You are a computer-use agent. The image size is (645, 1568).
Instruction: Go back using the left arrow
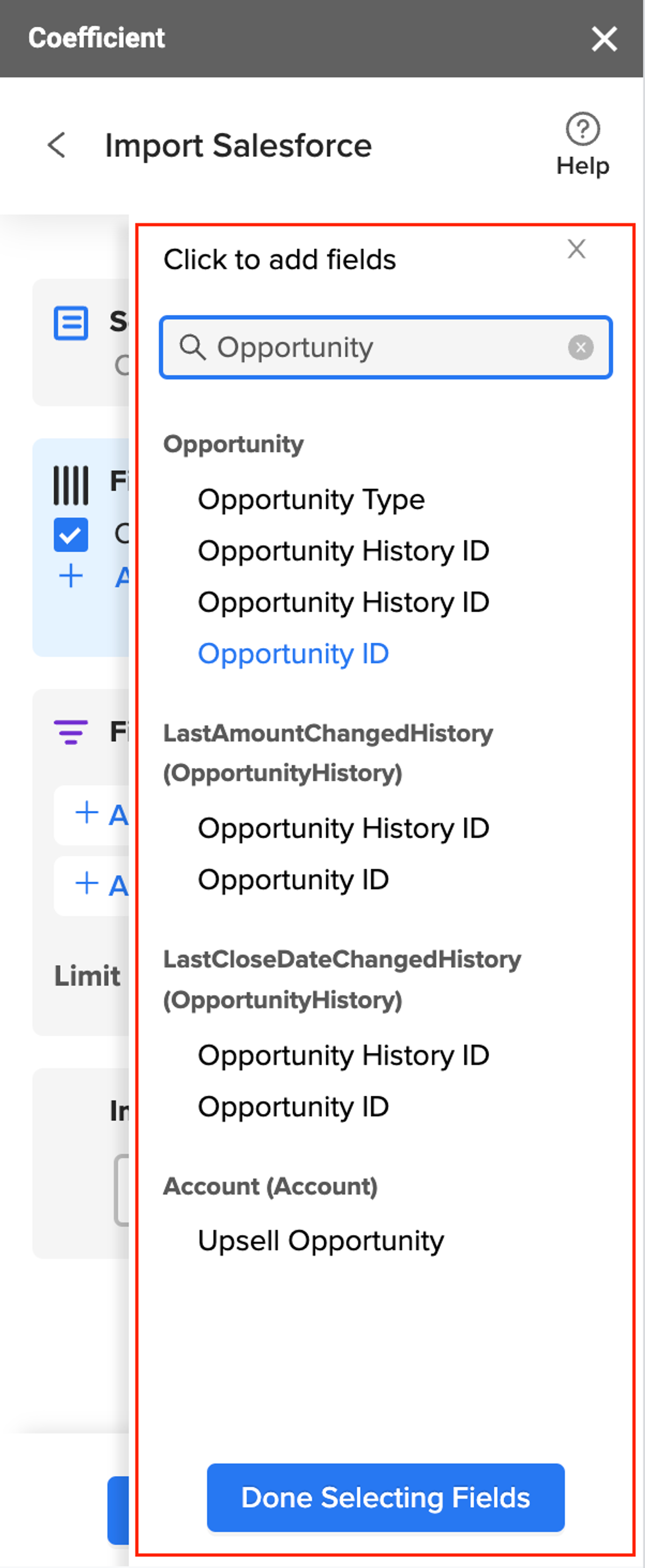coord(56,146)
